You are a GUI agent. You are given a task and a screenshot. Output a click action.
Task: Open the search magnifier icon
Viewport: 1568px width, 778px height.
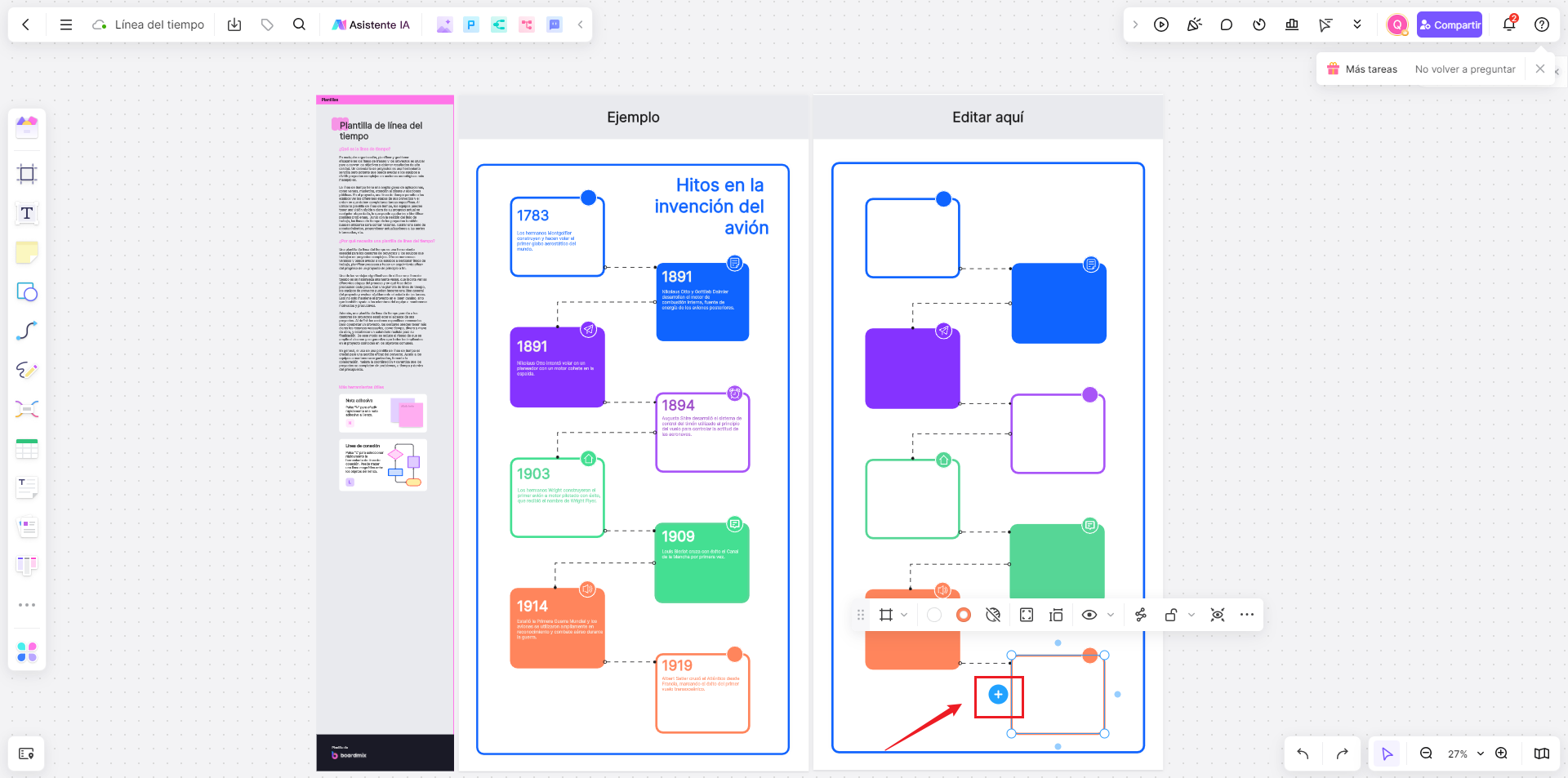300,24
